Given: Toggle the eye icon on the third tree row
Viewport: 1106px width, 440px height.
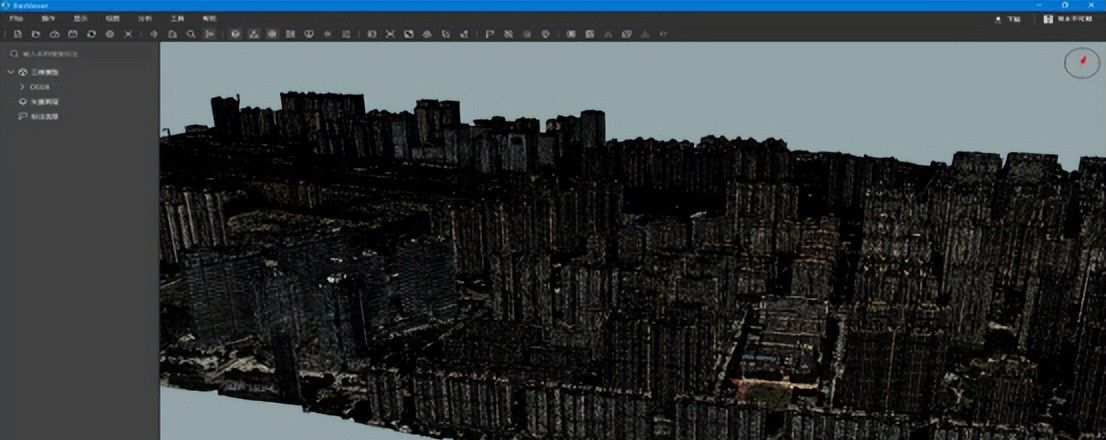Looking at the screenshot, I should click(x=23, y=102).
